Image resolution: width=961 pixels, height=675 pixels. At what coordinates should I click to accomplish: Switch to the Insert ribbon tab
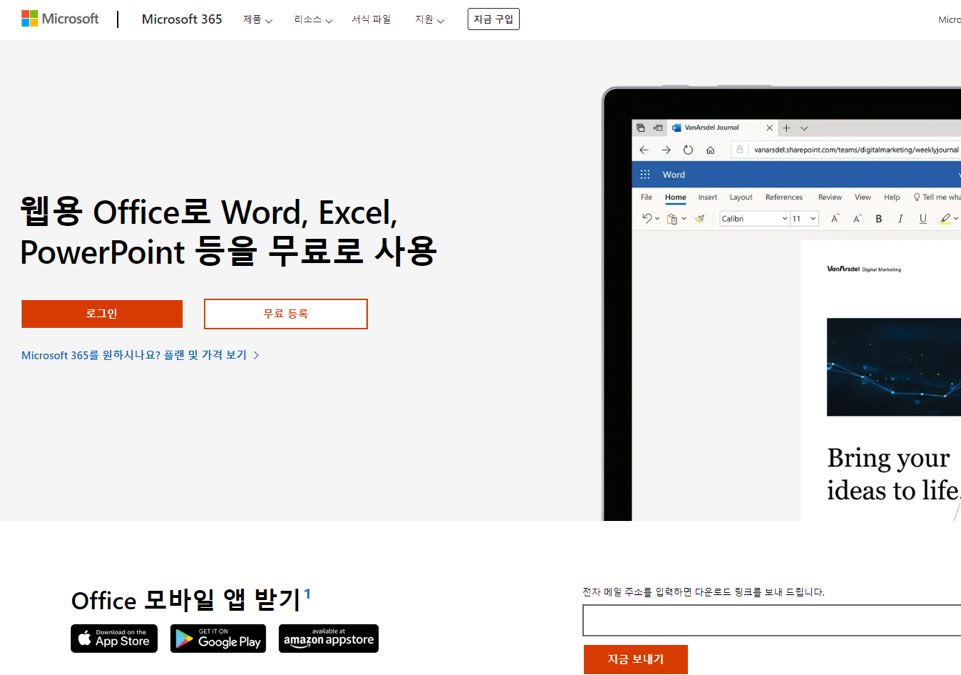[x=707, y=196]
